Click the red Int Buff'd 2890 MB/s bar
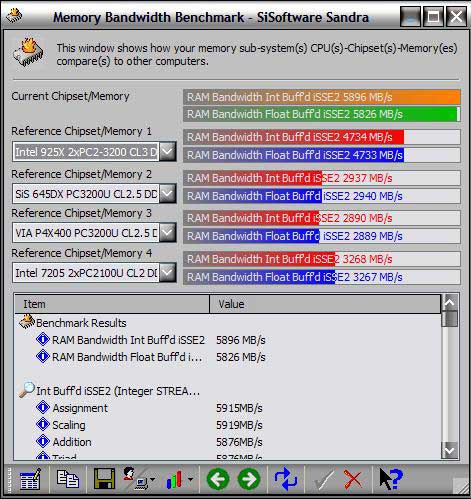471x499 pixels. coord(322,218)
